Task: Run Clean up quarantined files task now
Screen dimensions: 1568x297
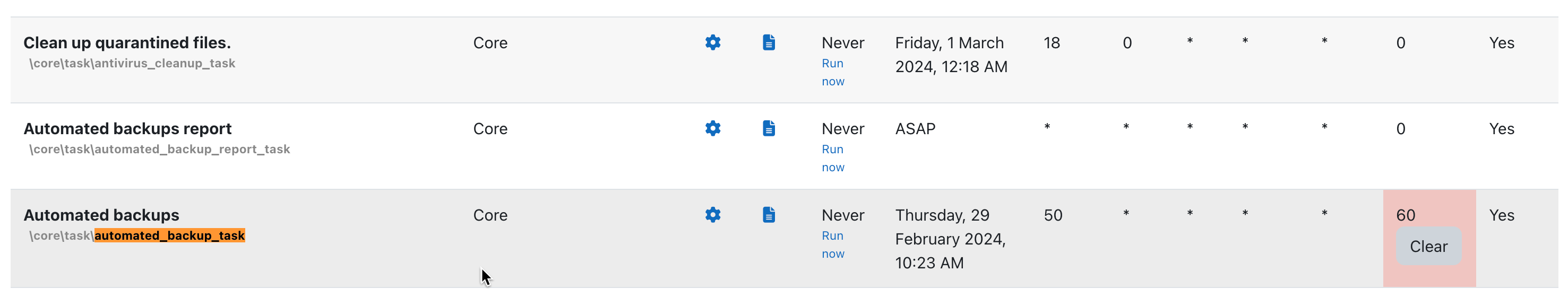Action: pos(833,73)
